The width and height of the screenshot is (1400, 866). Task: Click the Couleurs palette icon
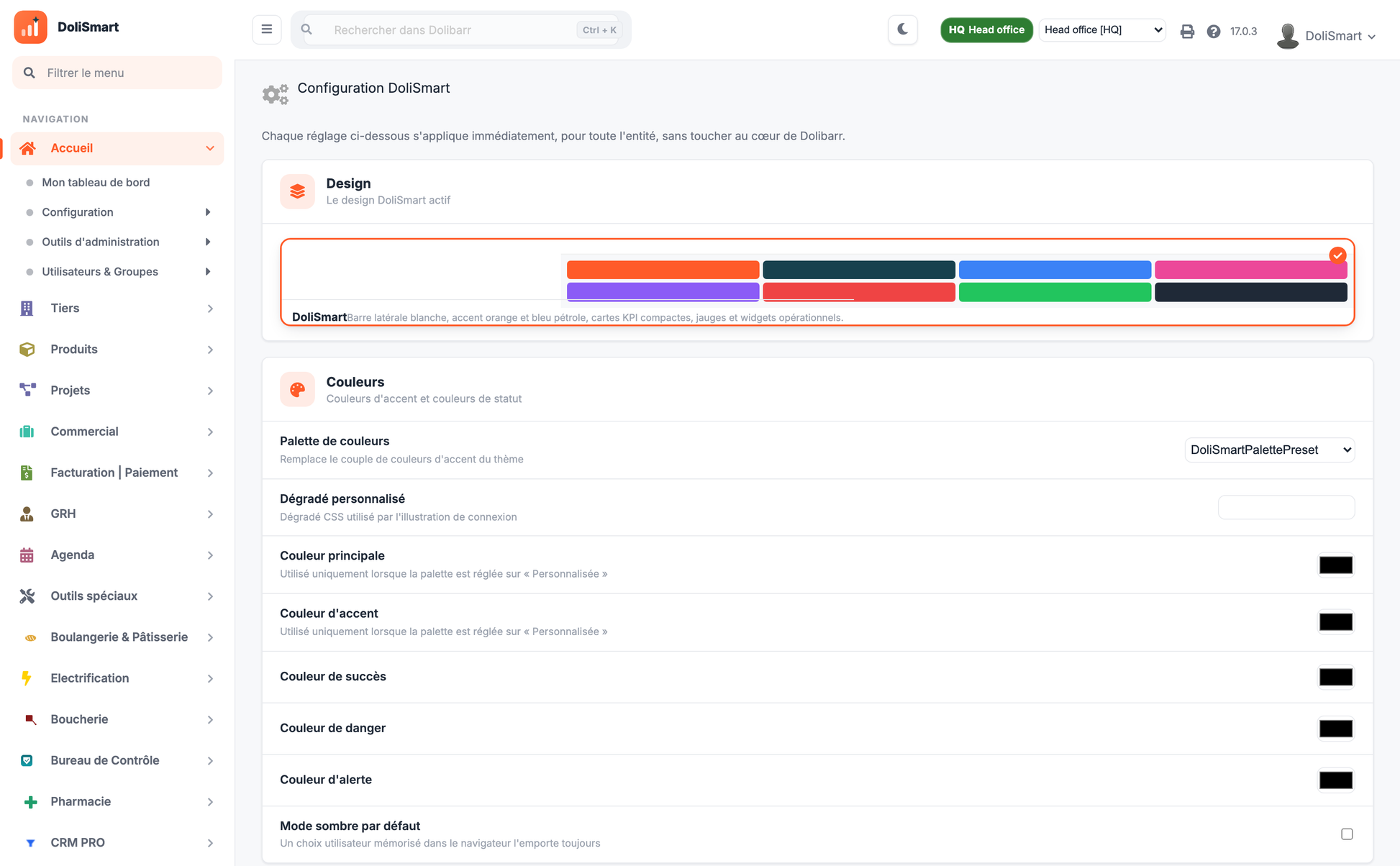click(x=297, y=389)
